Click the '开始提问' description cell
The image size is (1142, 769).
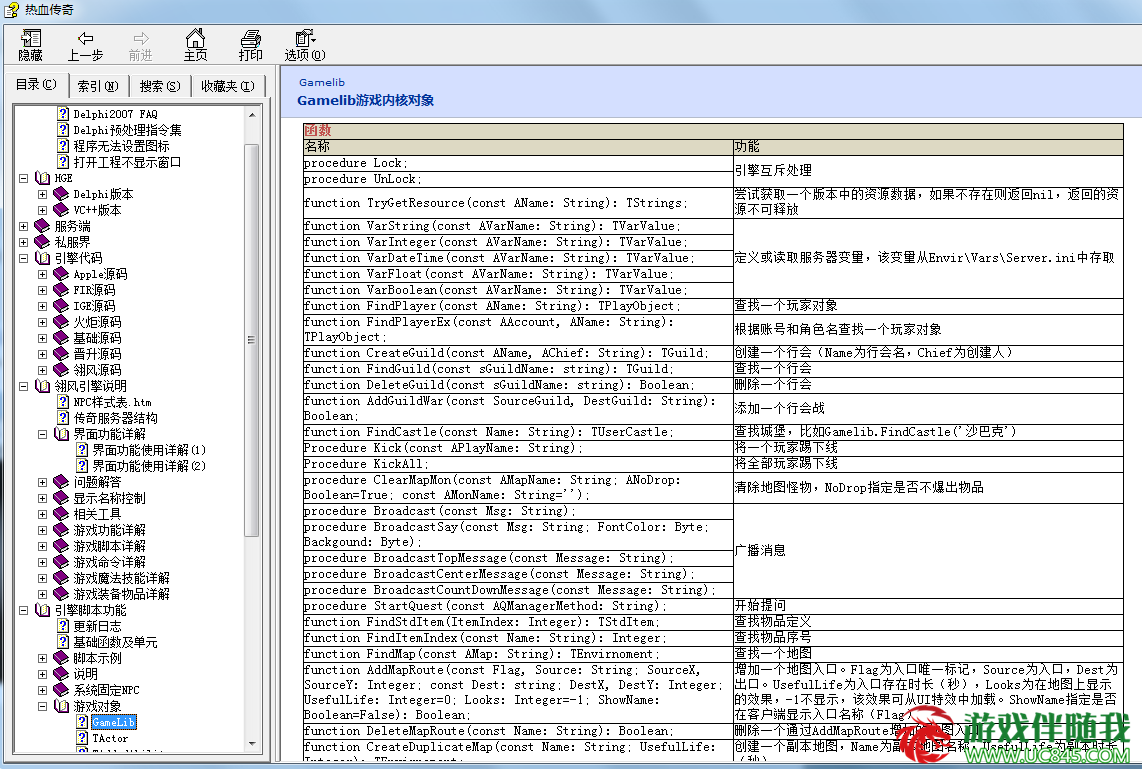coord(928,606)
